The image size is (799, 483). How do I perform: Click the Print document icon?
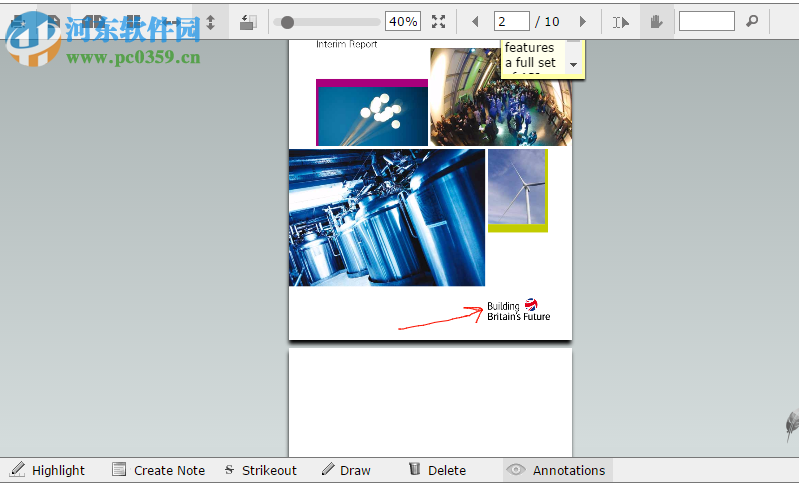(x=19, y=21)
